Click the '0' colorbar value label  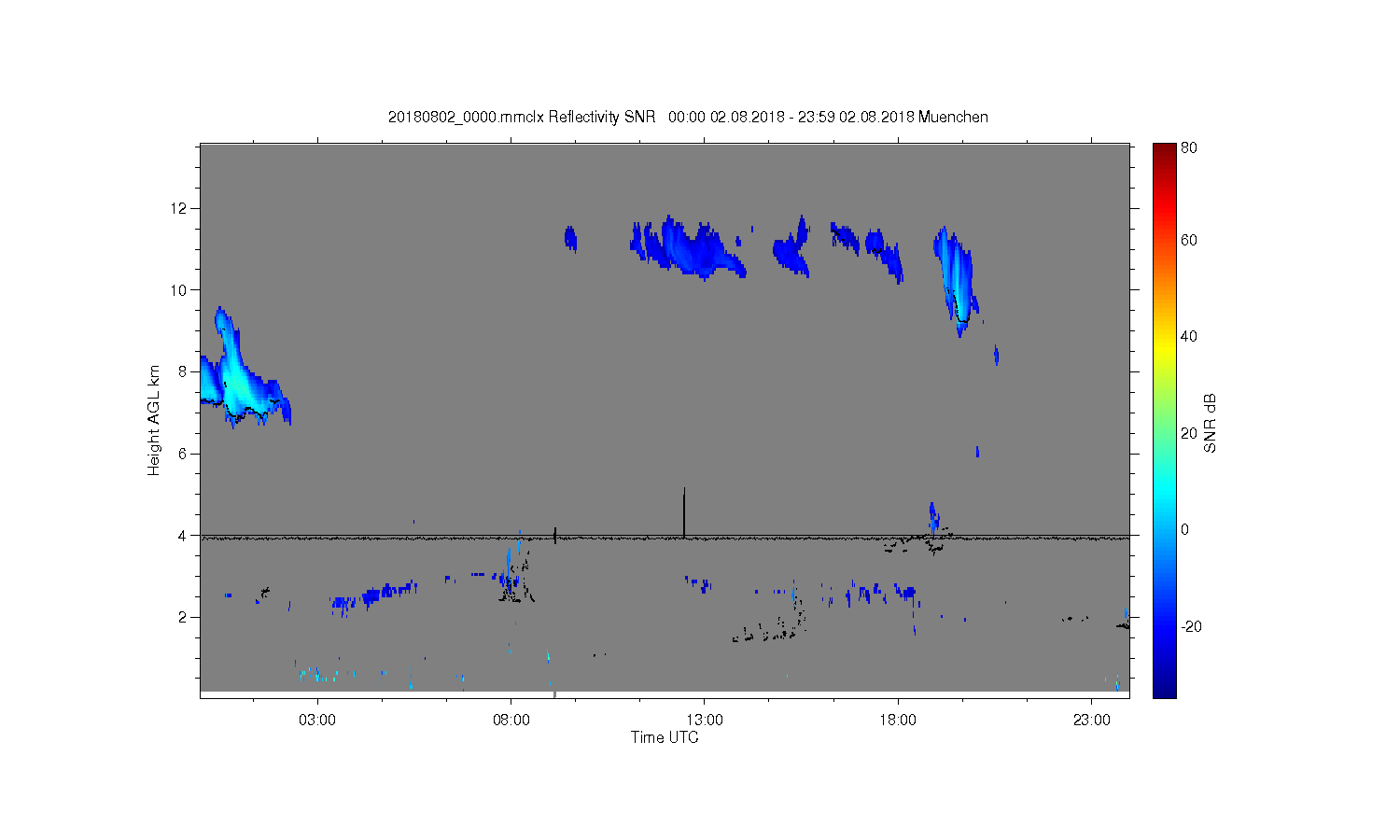(x=1185, y=529)
